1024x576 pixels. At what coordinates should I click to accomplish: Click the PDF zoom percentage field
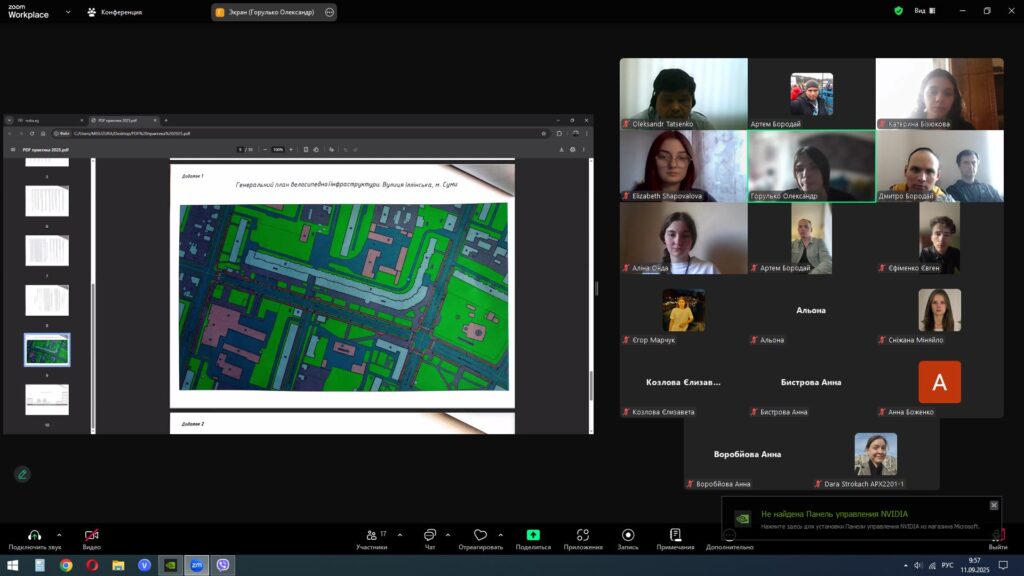(278, 150)
